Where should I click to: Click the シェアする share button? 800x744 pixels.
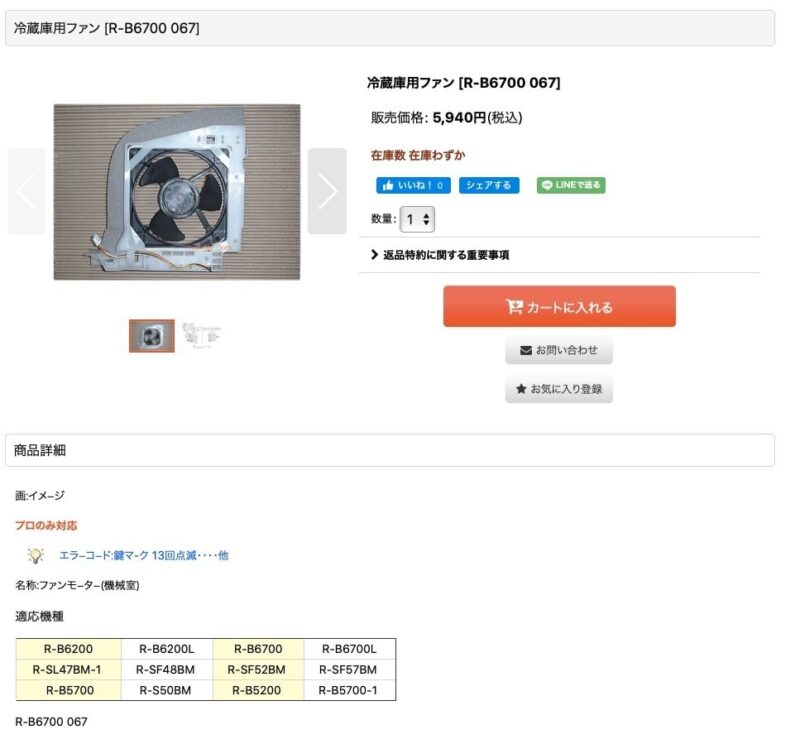click(488, 185)
